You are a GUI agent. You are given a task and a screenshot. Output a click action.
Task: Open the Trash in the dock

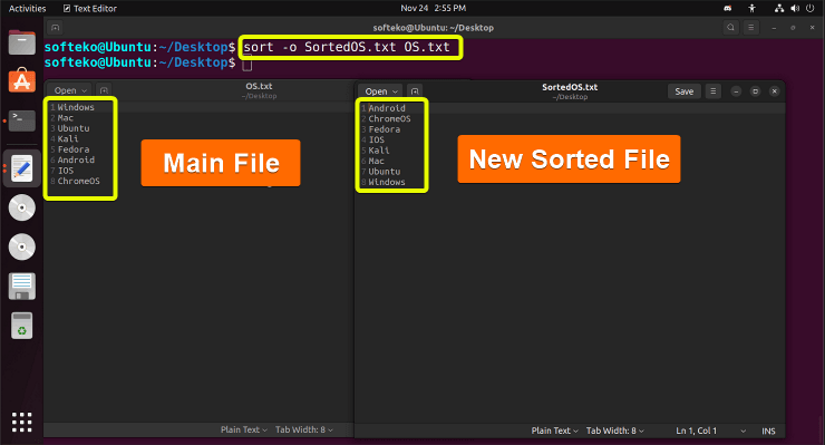pyautogui.click(x=22, y=326)
